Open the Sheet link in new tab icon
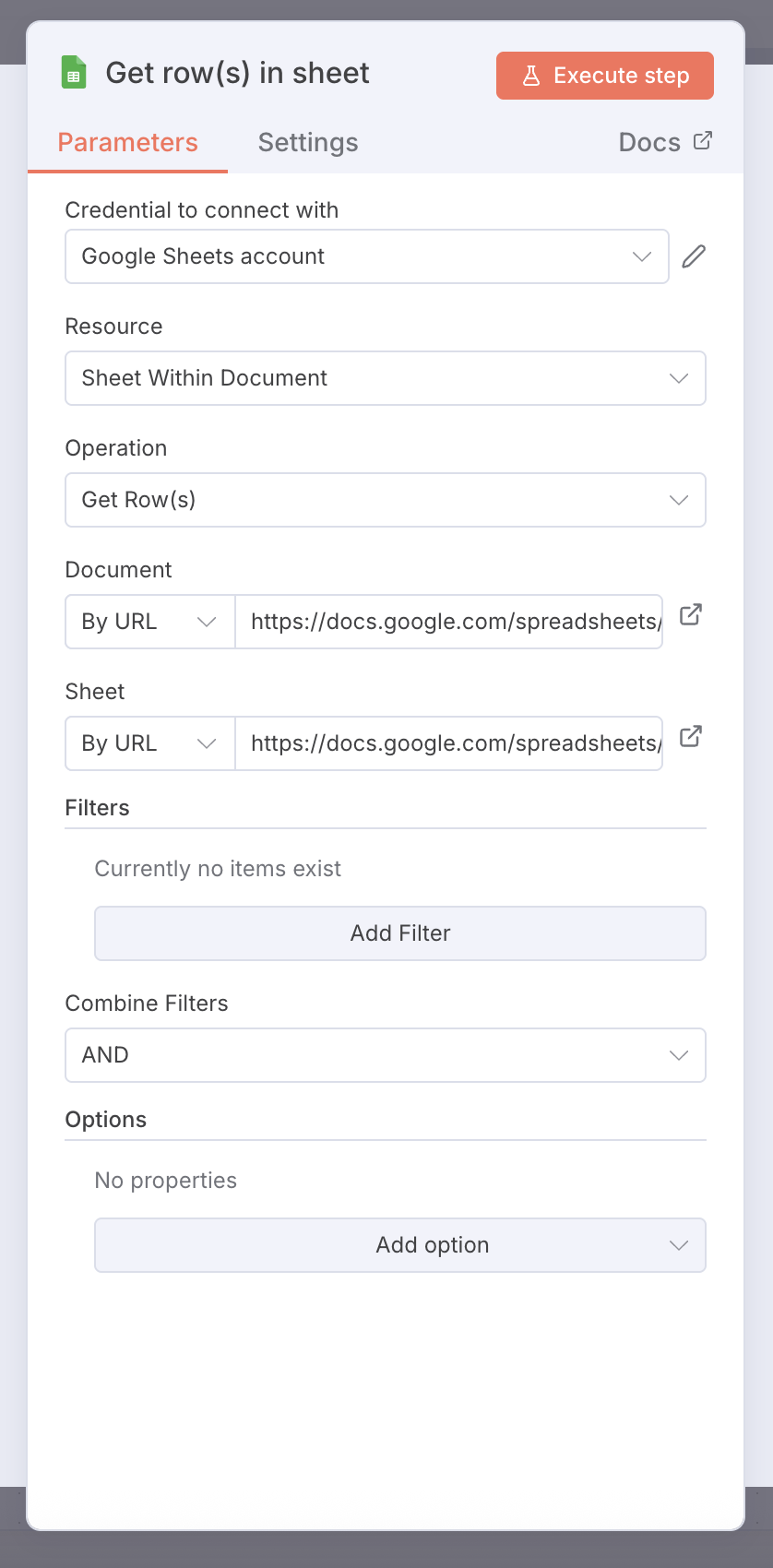Screen dimensions: 773x1568 [x=691, y=736]
